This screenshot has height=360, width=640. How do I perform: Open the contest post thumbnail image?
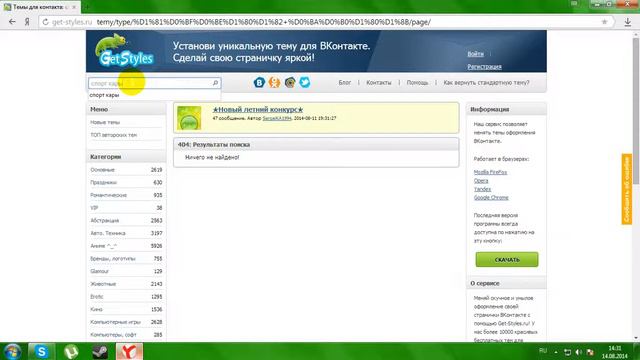click(x=189, y=118)
